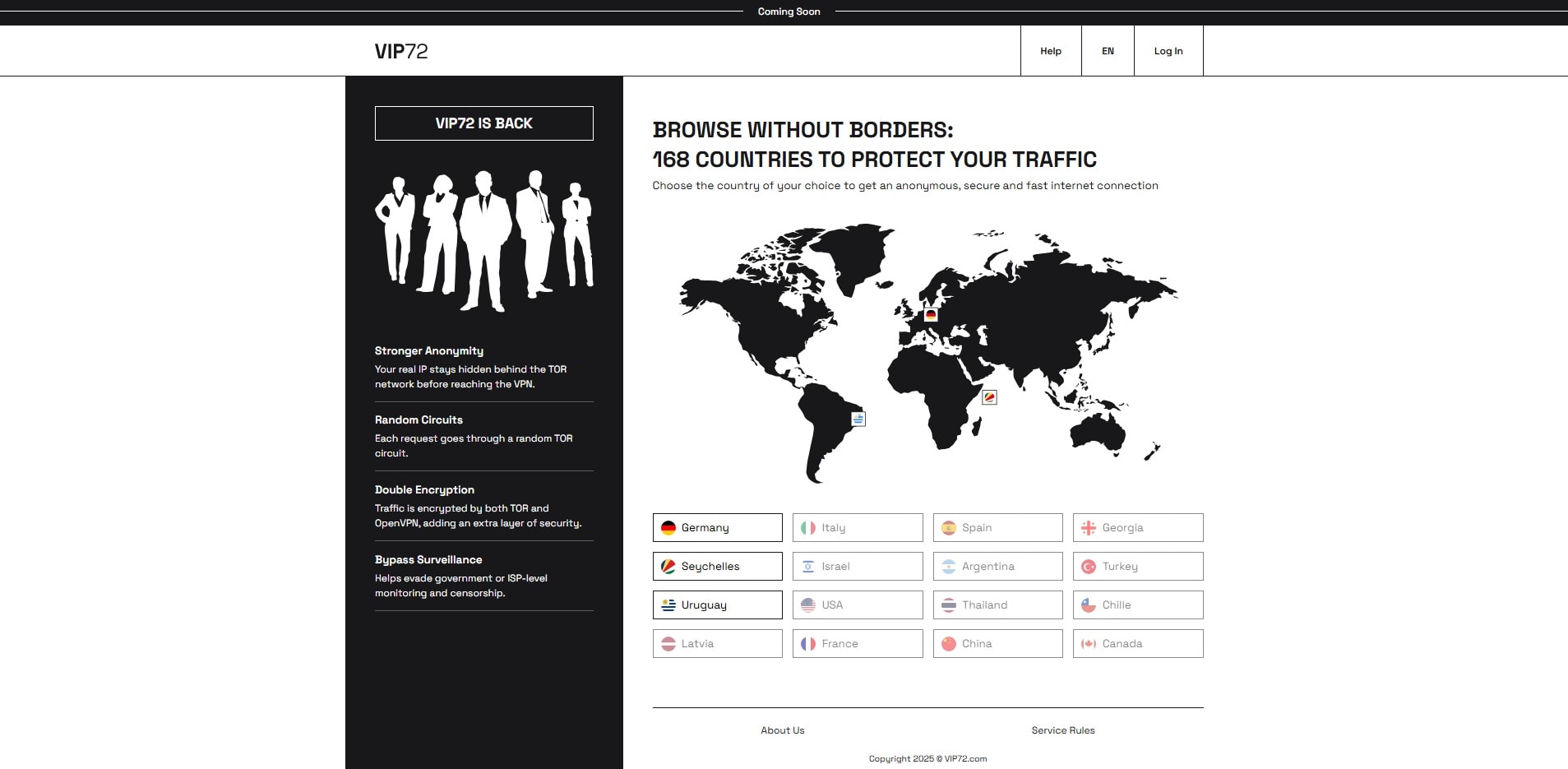Click the Italy flag icon
1568x769 pixels.
pyautogui.click(x=808, y=528)
